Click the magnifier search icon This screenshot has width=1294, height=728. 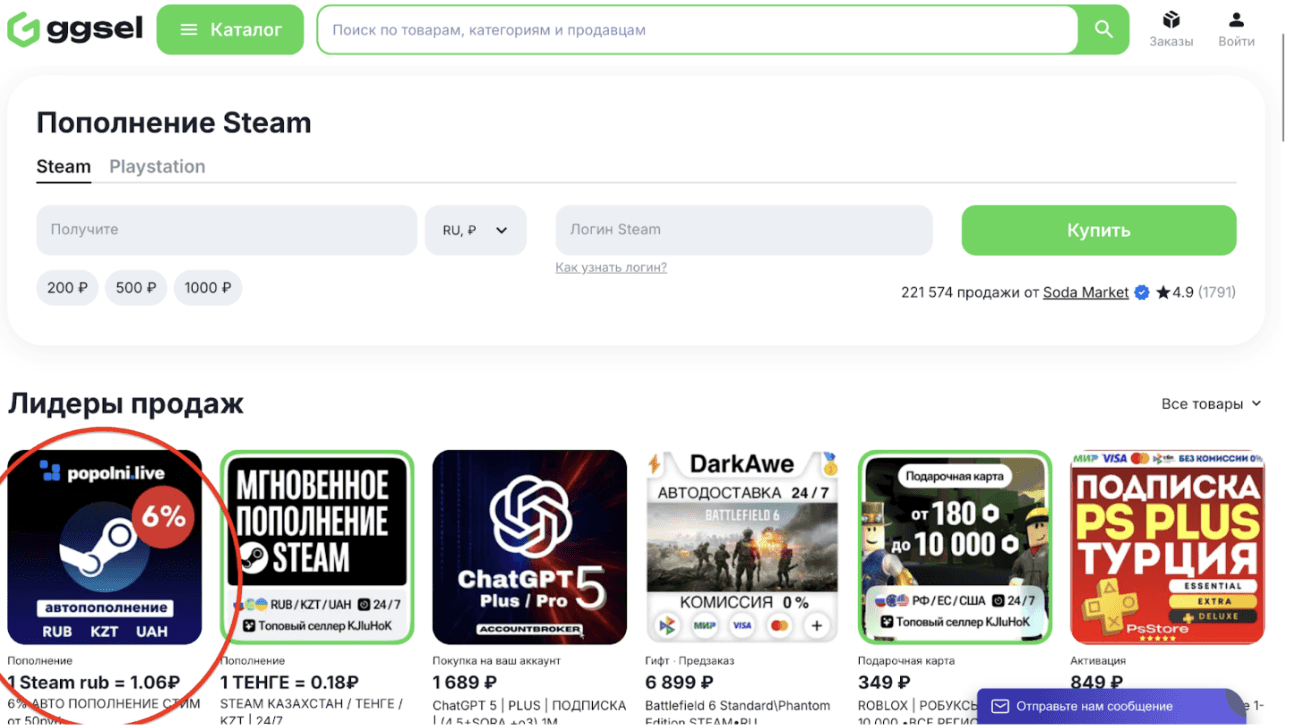(x=1103, y=30)
